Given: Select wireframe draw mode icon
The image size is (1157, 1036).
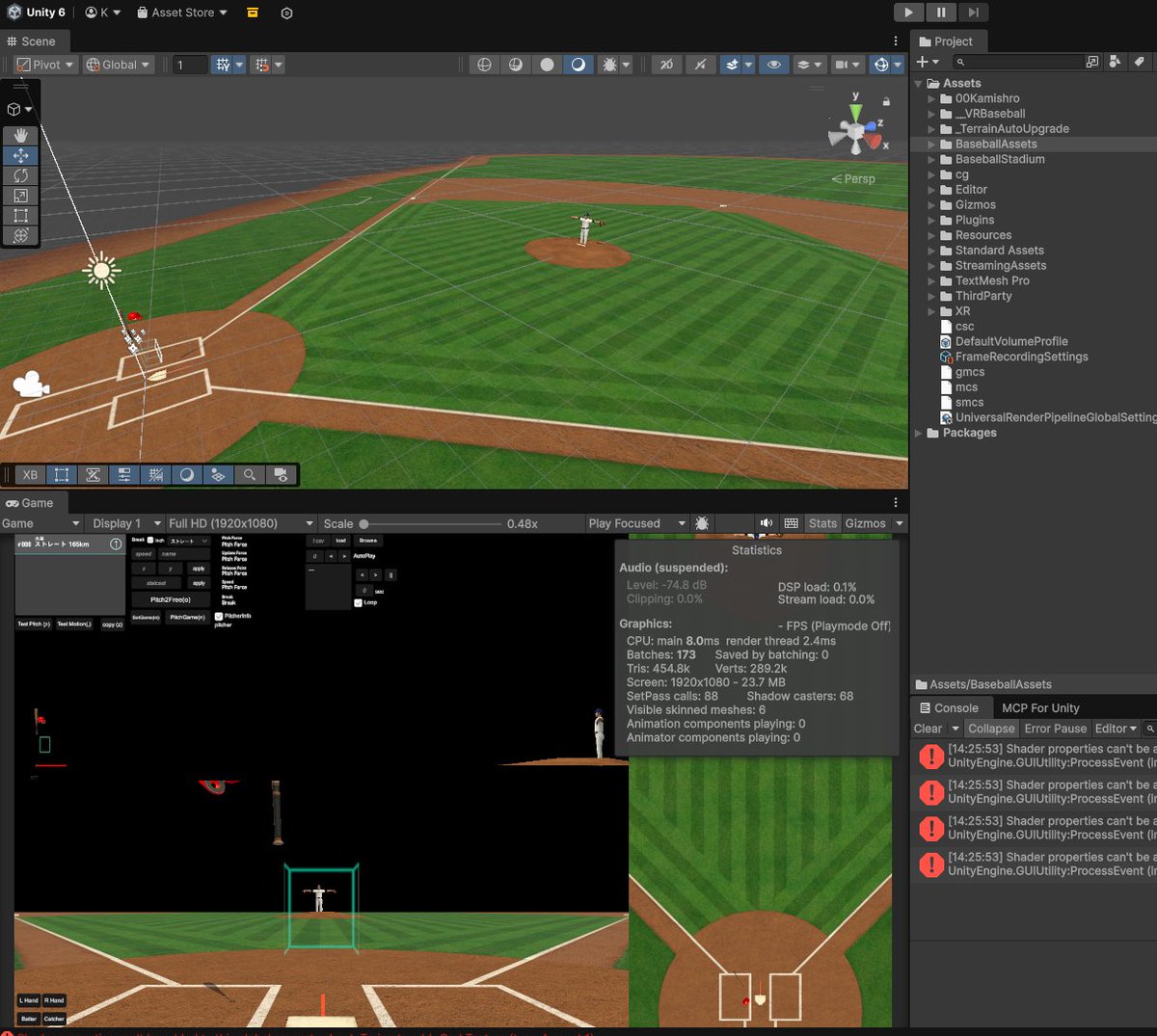Looking at the screenshot, I should click(484, 65).
